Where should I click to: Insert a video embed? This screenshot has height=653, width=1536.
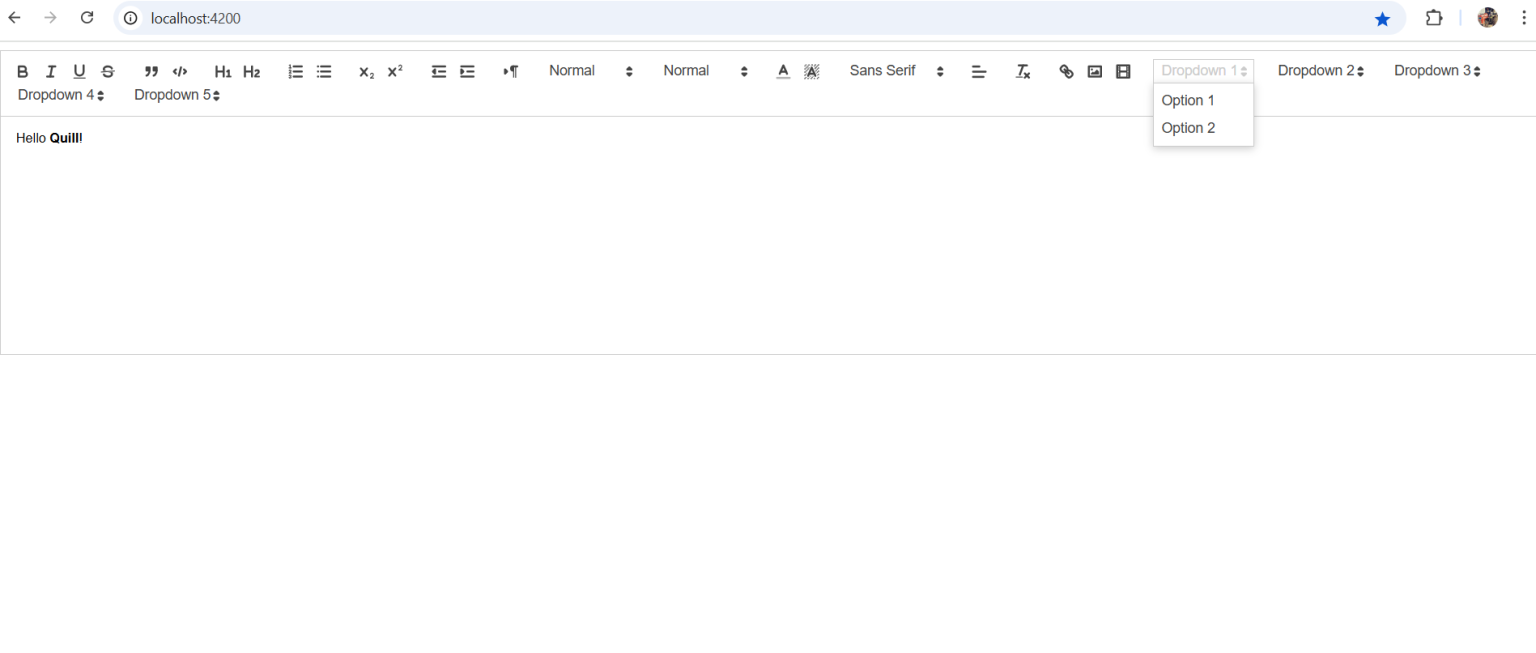pyautogui.click(x=1122, y=71)
